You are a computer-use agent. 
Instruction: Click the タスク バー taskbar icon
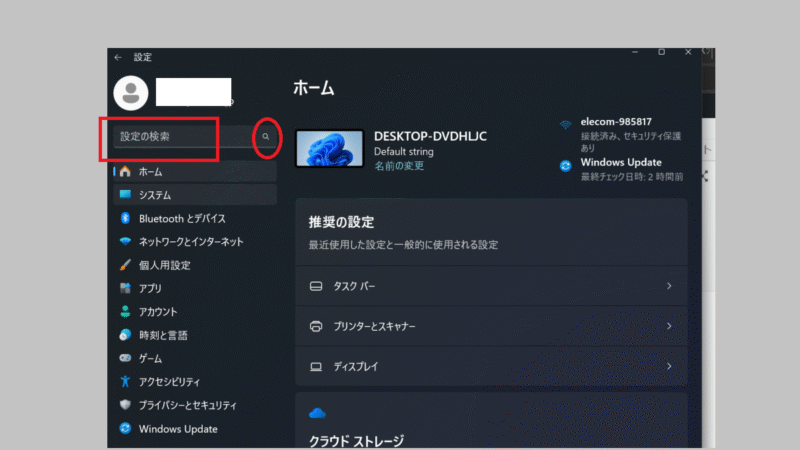coord(316,286)
